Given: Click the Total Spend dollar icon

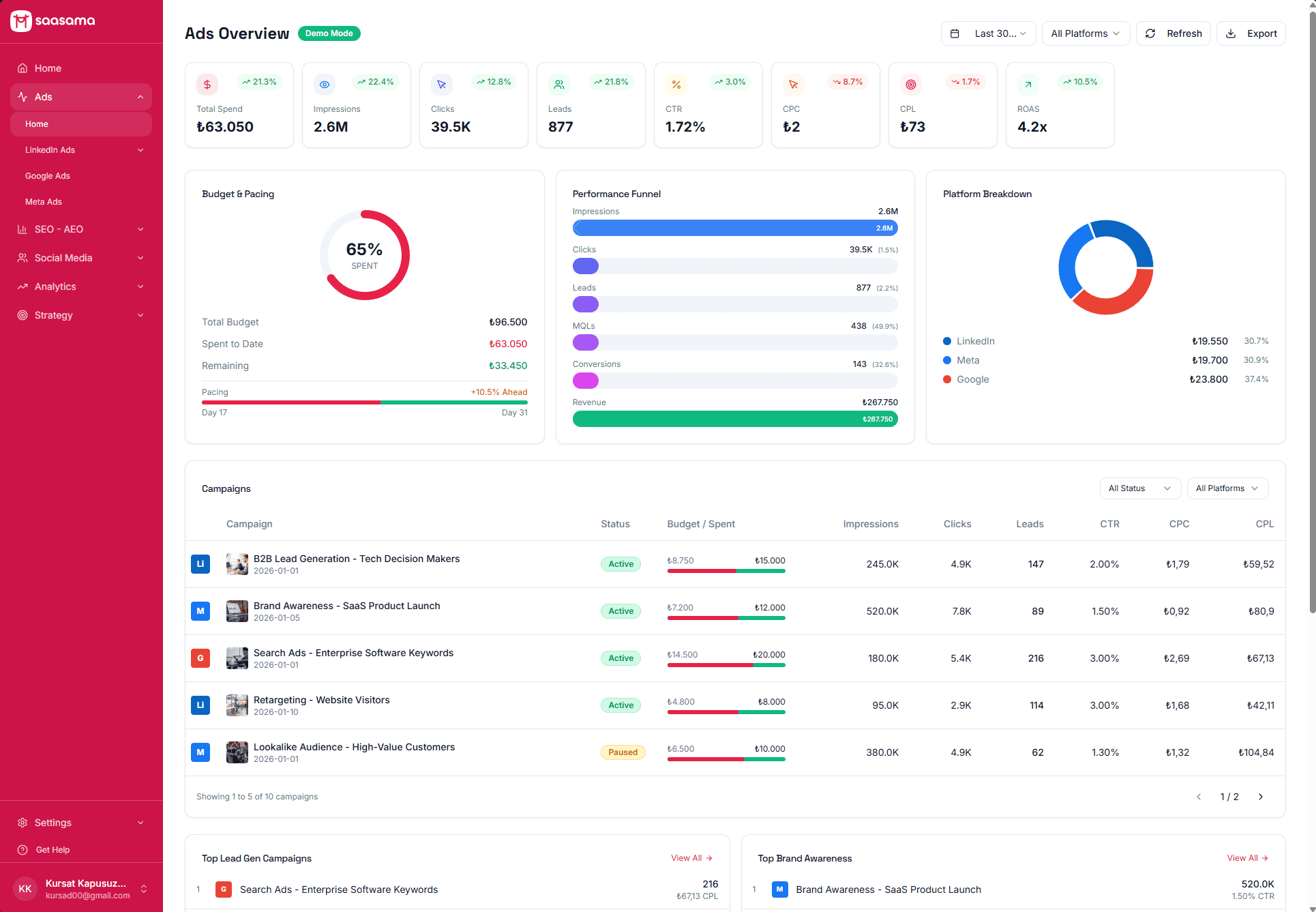Looking at the screenshot, I should tap(207, 85).
